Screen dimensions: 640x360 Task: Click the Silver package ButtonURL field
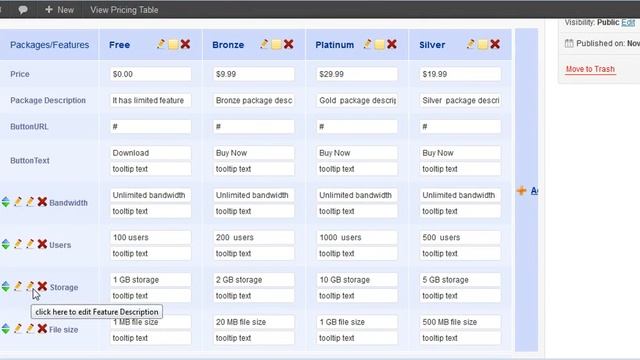click(x=460, y=127)
